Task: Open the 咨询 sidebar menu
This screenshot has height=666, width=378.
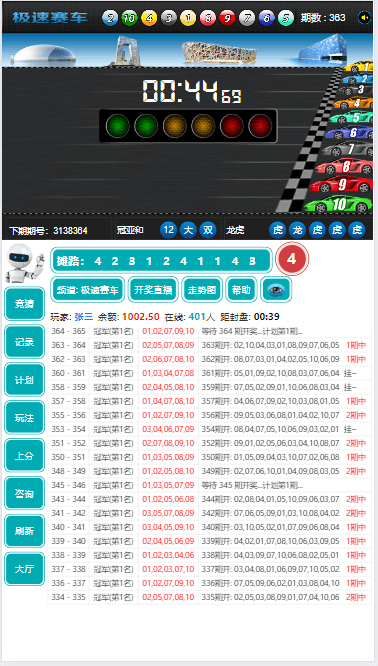Action: tap(24, 493)
